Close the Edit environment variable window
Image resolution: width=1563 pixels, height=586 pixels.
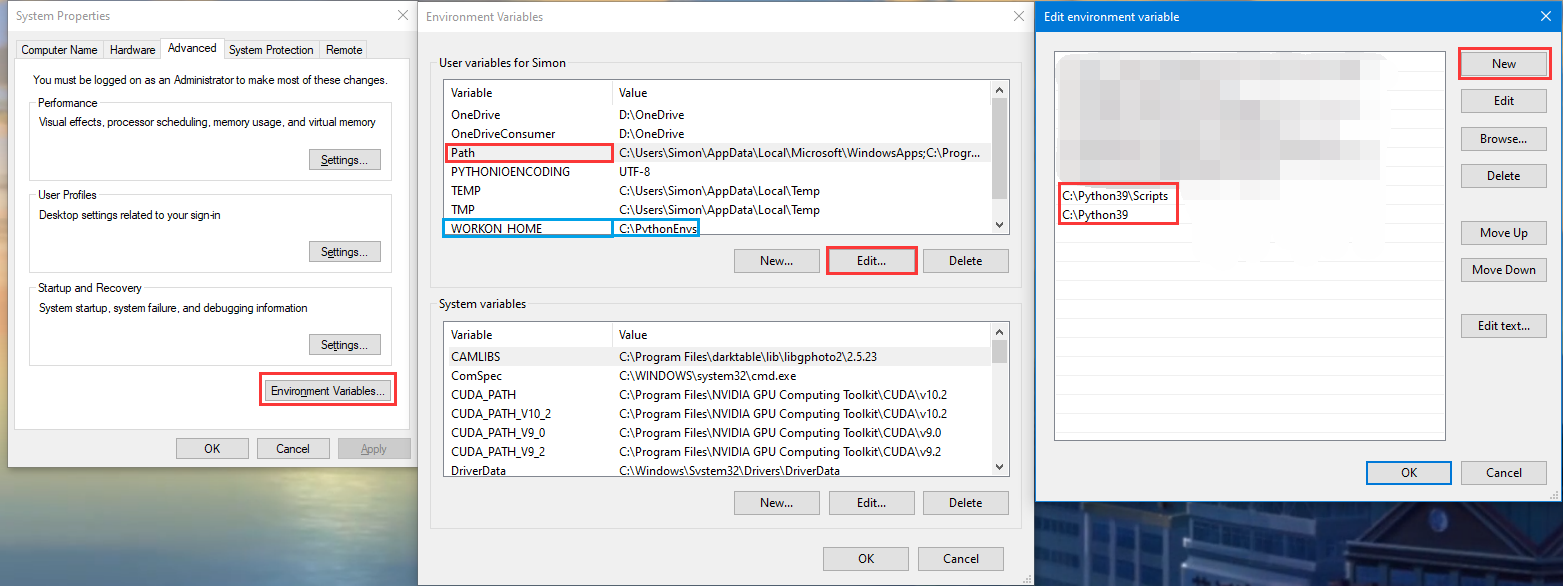click(1544, 16)
